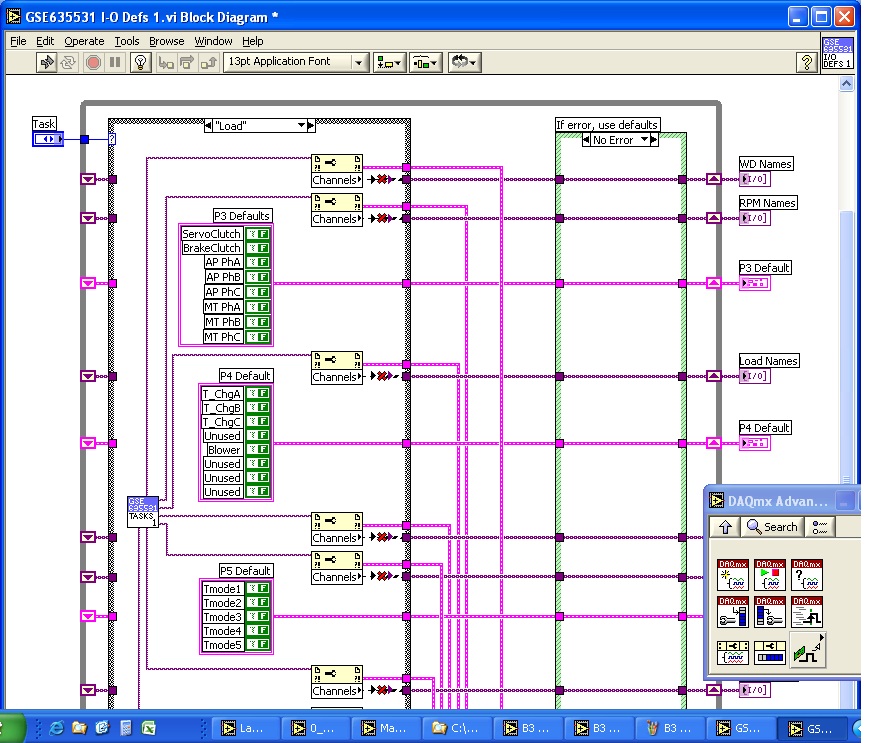Select DAQmx Is Task Done palette icon
The width and height of the screenshot is (887, 743).
[x=807, y=575]
